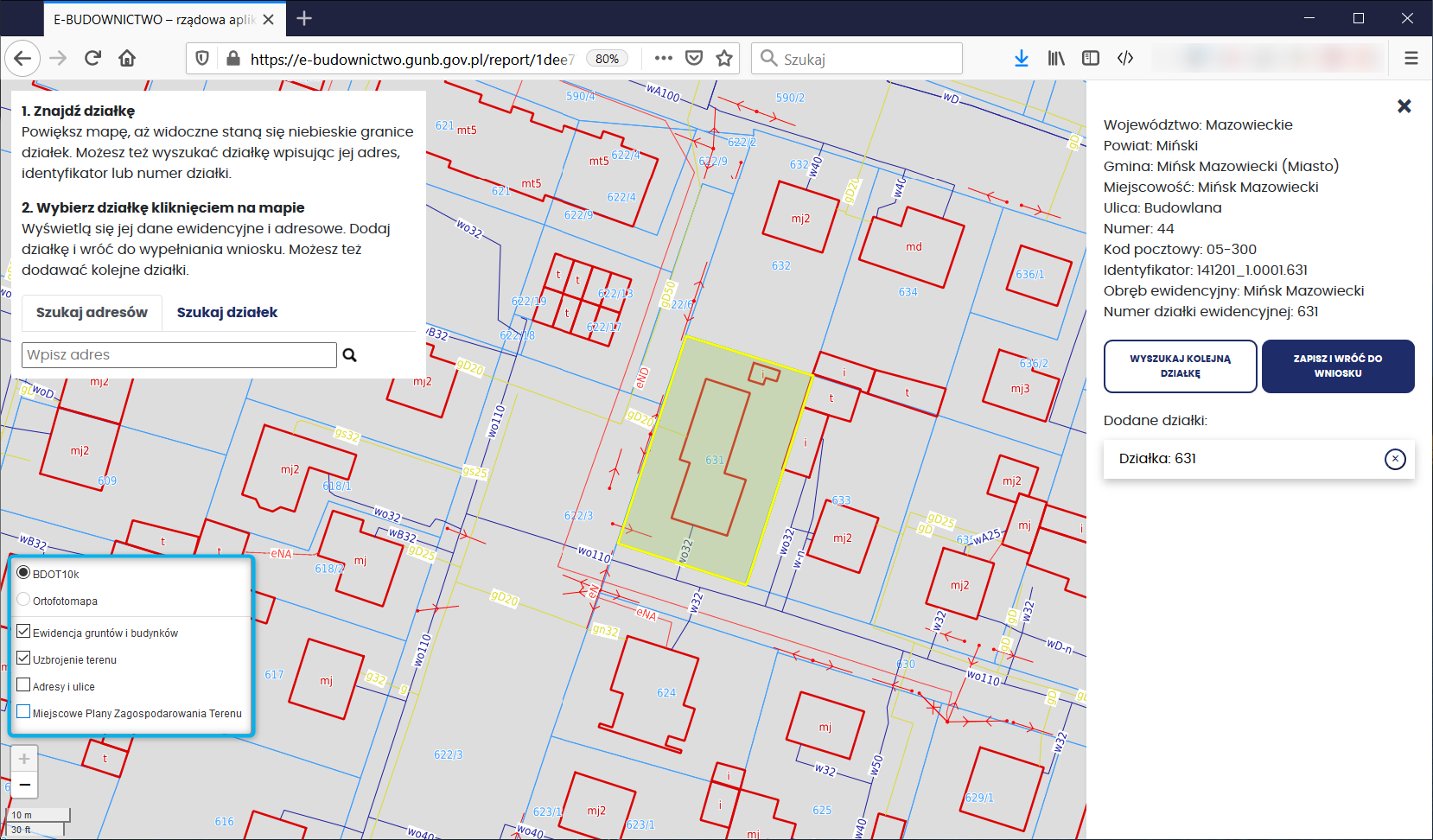Open the Szukaj adresów tab
This screenshot has height=840, width=1433.
pos(92,313)
